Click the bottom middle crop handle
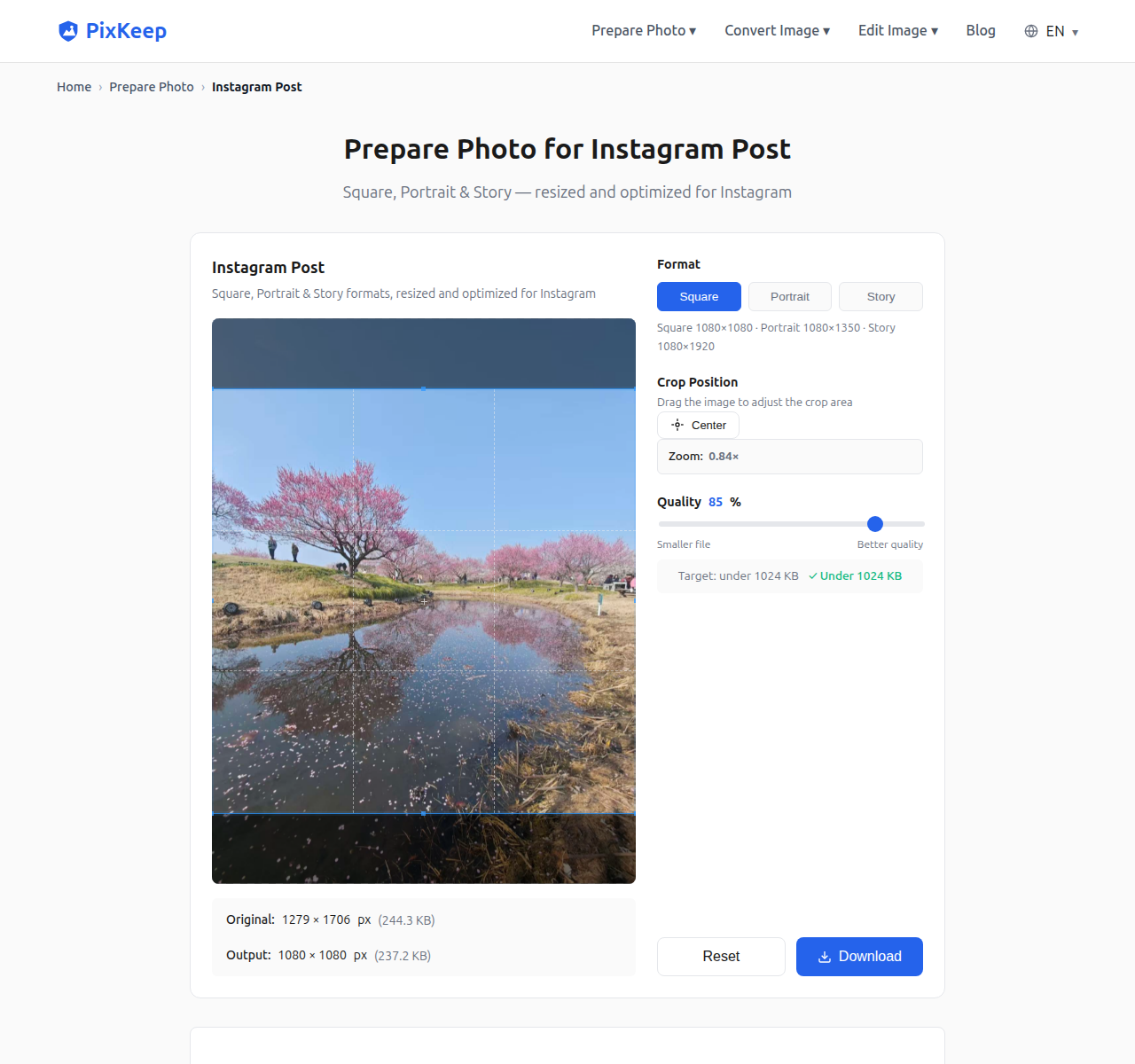 point(424,813)
